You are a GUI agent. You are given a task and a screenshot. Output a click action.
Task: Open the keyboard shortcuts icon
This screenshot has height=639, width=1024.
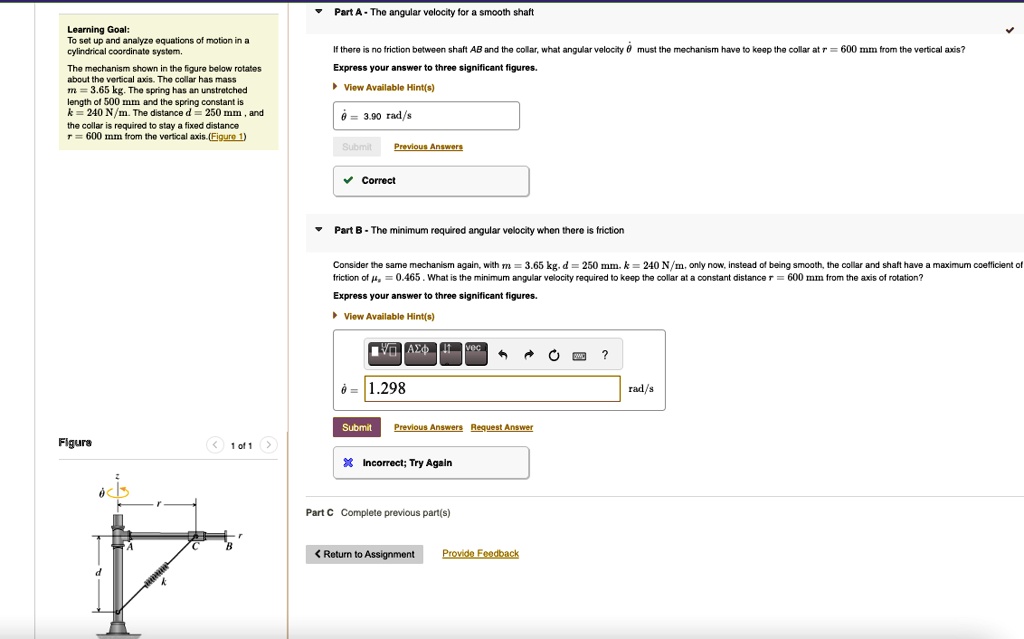click(x=580, y=353)
